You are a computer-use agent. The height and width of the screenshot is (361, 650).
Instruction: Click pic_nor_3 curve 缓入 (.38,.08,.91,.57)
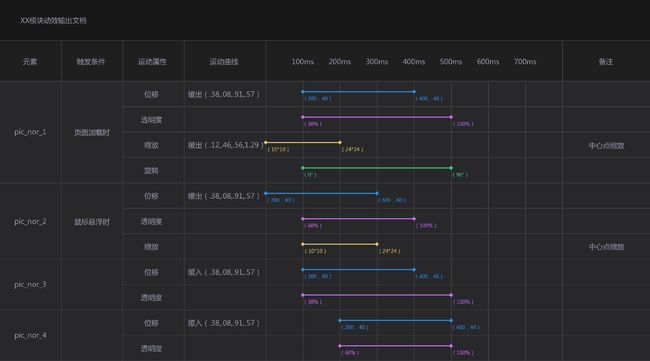224,272
